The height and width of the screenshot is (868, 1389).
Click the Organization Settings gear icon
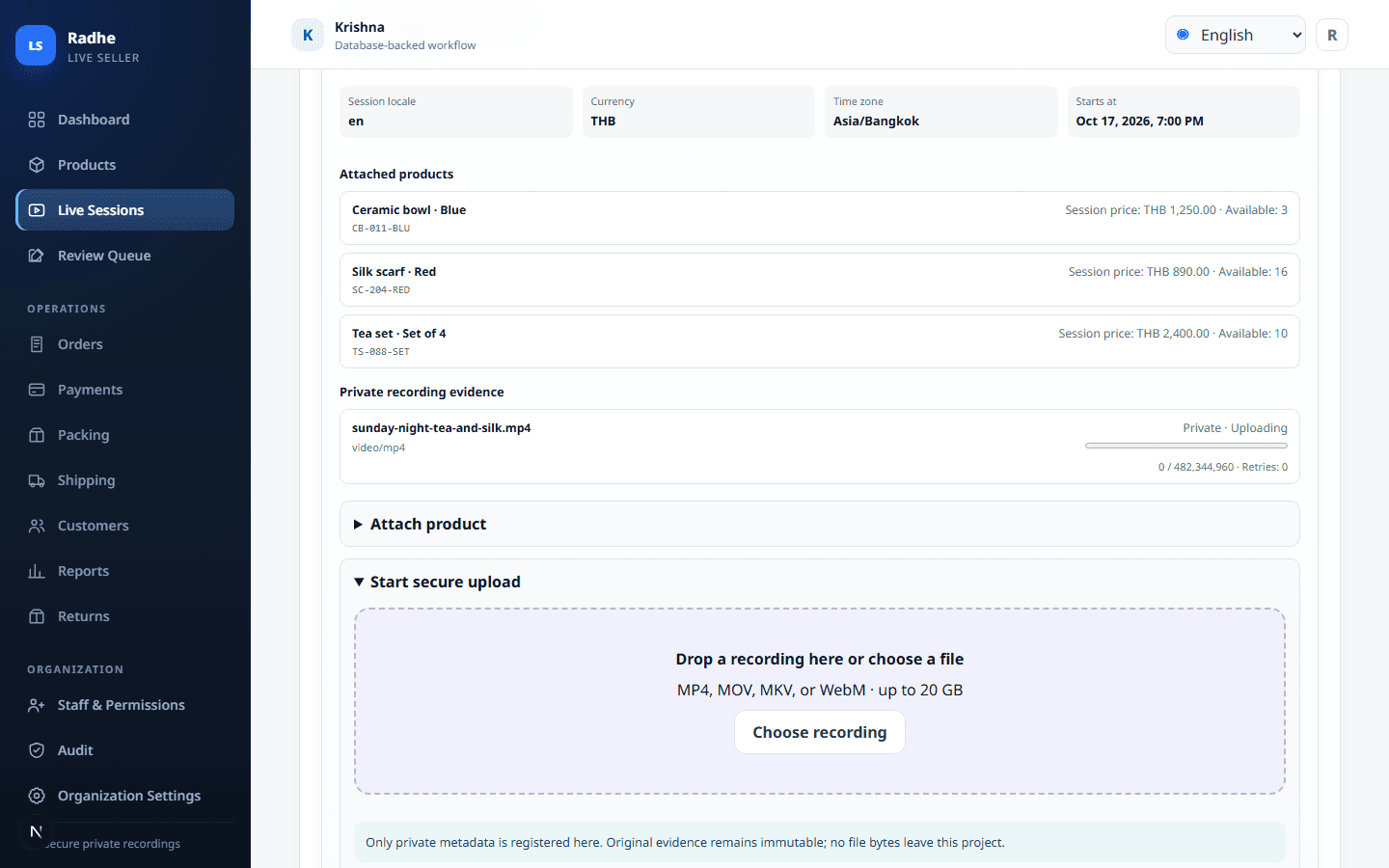[x=37, y=796]
